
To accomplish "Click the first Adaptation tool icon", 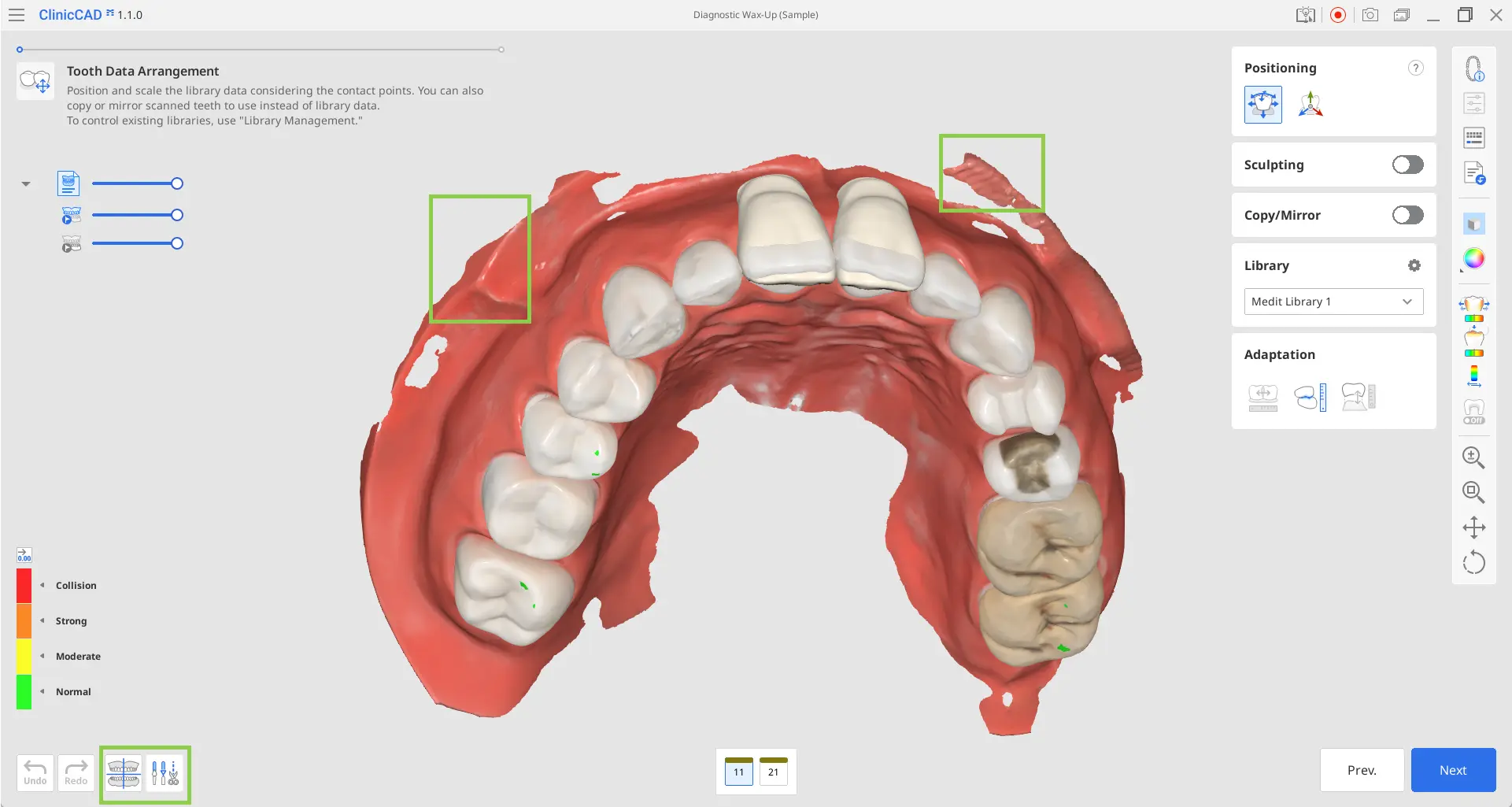I will pyautogui.click(x=1263, y=398).
